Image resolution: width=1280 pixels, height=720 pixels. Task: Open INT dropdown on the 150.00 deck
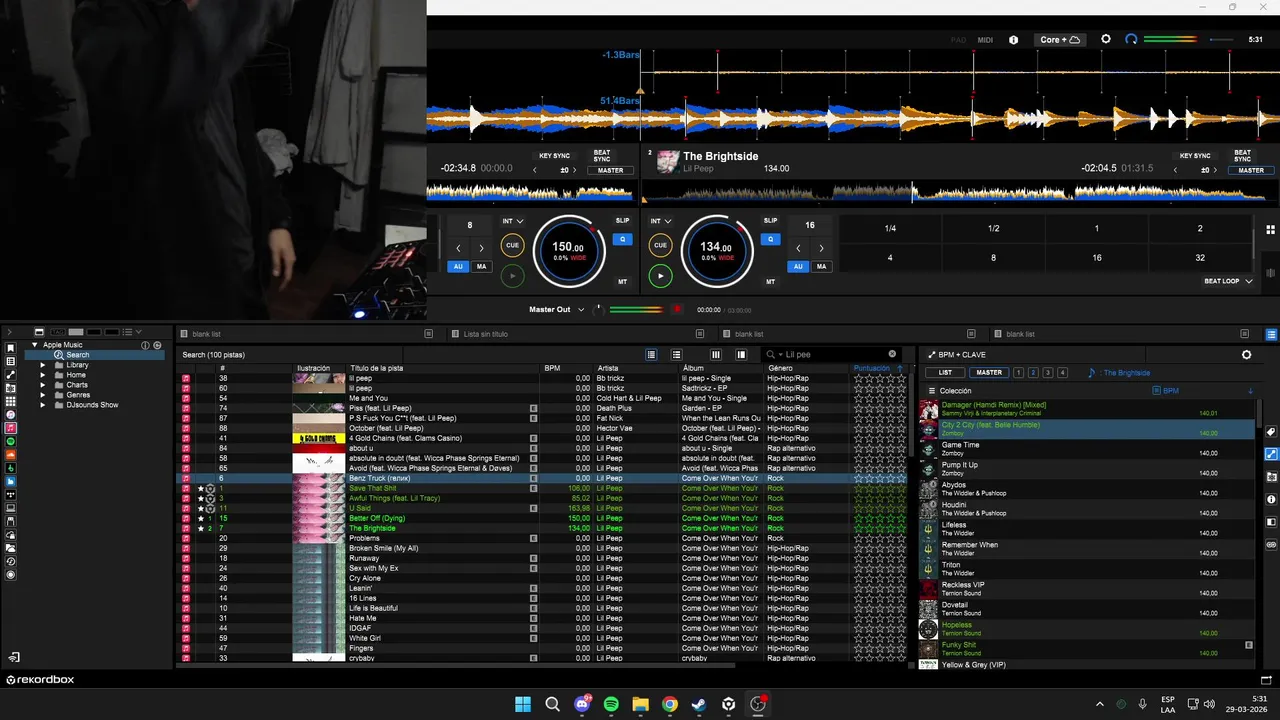513,221
